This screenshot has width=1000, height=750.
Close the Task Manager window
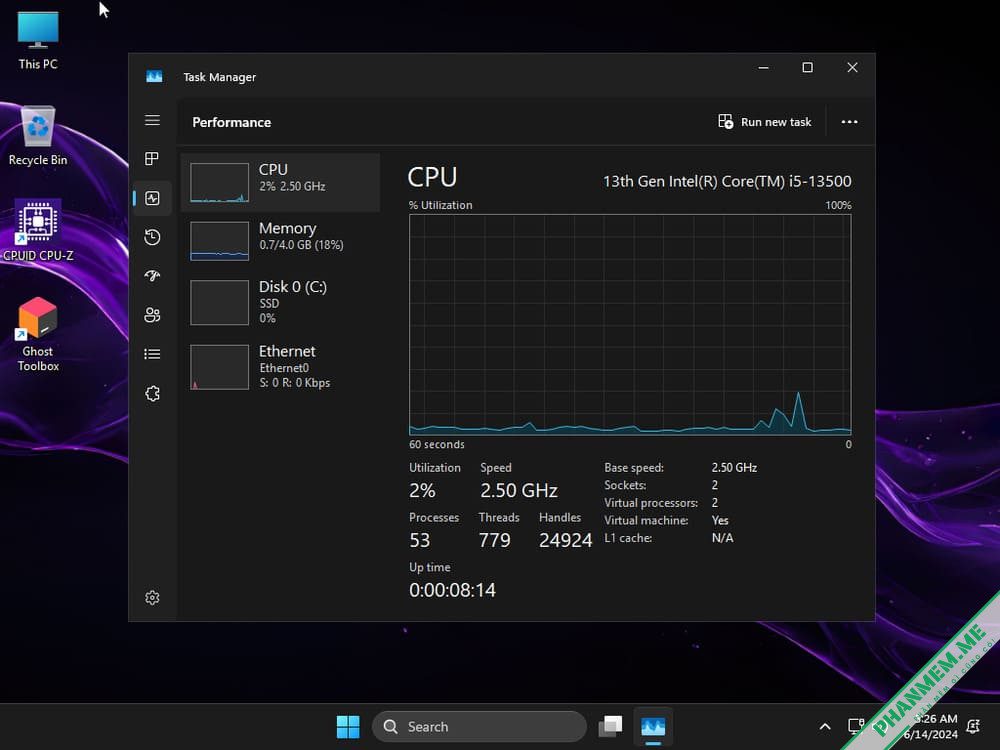(x=852, y=68)
